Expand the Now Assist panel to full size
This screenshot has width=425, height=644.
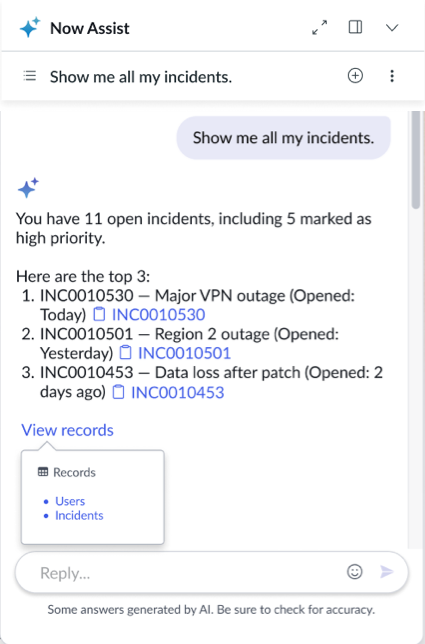(319, 28)
